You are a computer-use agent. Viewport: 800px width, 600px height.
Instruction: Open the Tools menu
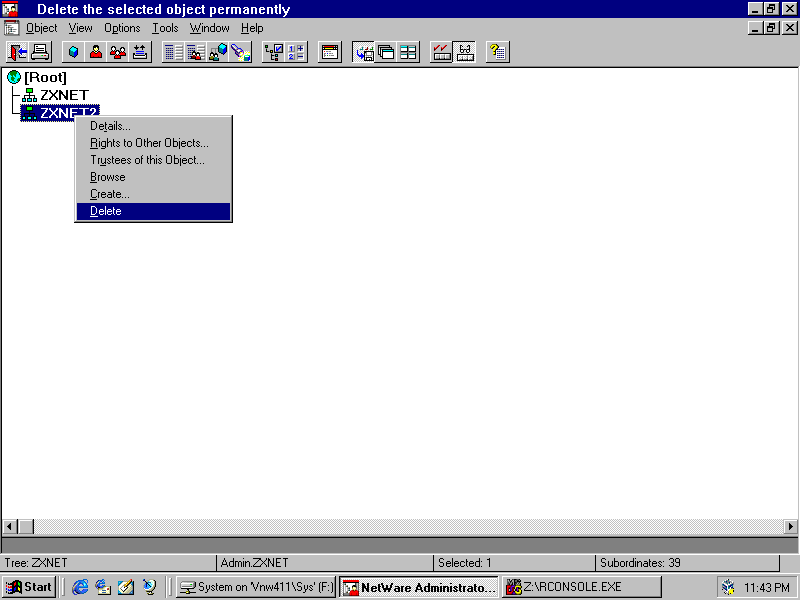click(x=165, y=28)
